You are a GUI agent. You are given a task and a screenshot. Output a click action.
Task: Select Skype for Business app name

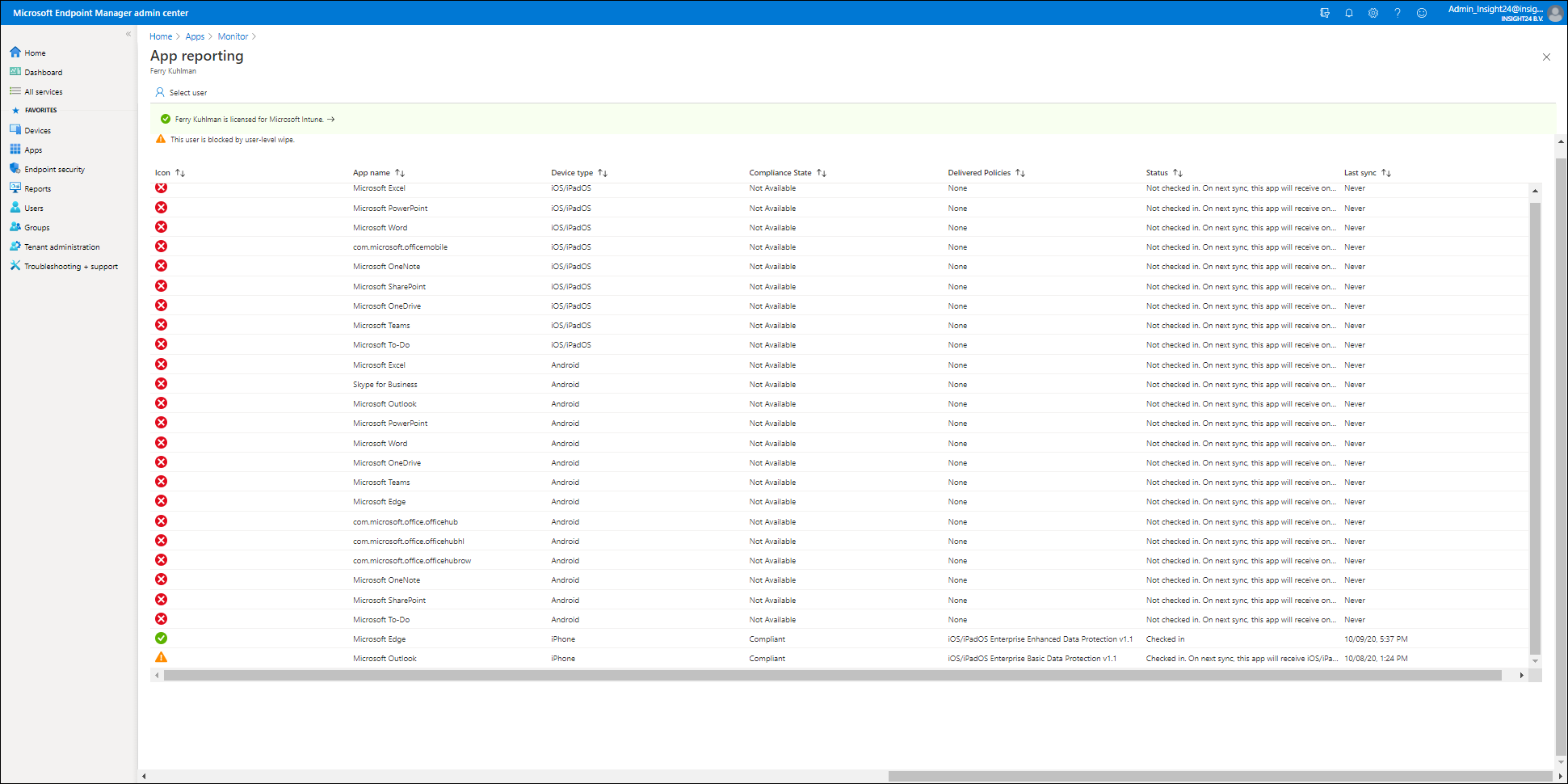[385, 385]
